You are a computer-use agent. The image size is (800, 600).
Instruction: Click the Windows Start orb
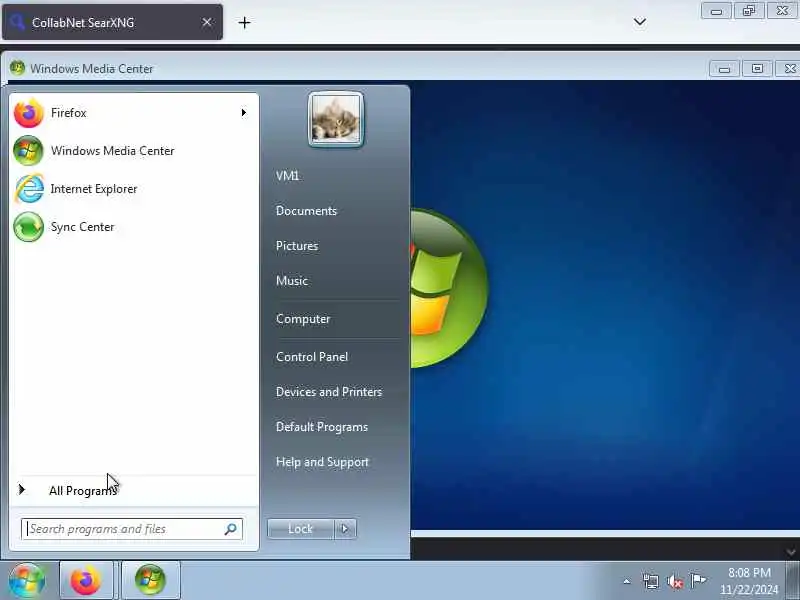27,581
